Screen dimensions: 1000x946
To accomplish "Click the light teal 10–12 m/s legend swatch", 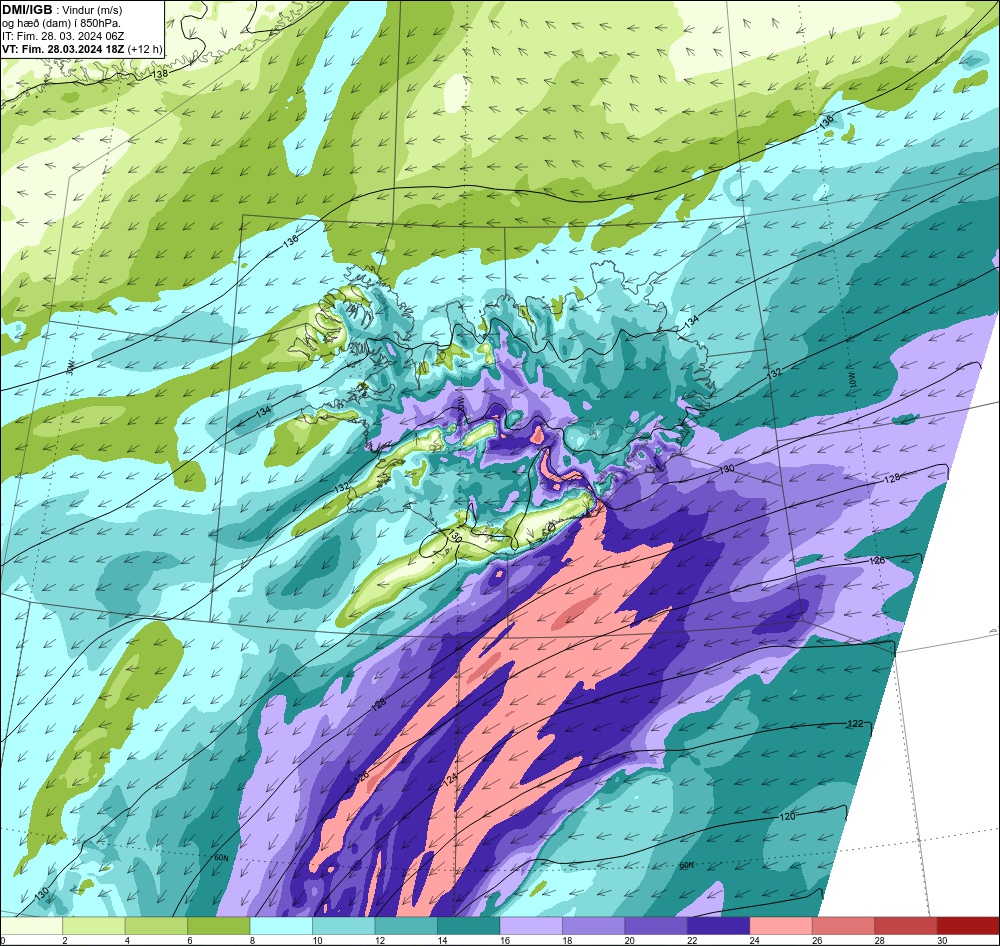I will tap(344, 926).
